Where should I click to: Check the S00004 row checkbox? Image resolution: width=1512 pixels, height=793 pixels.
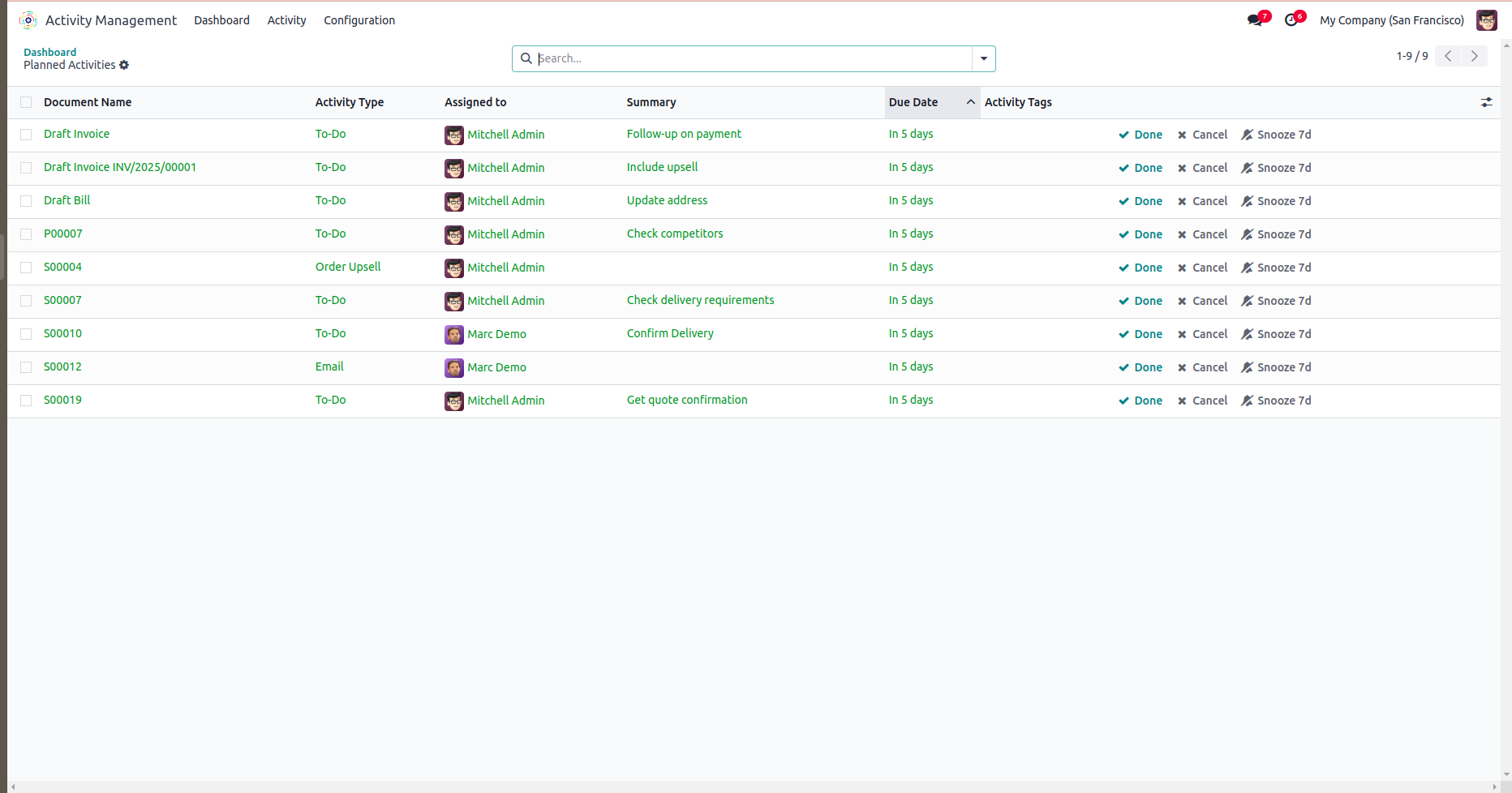(26, 268)
